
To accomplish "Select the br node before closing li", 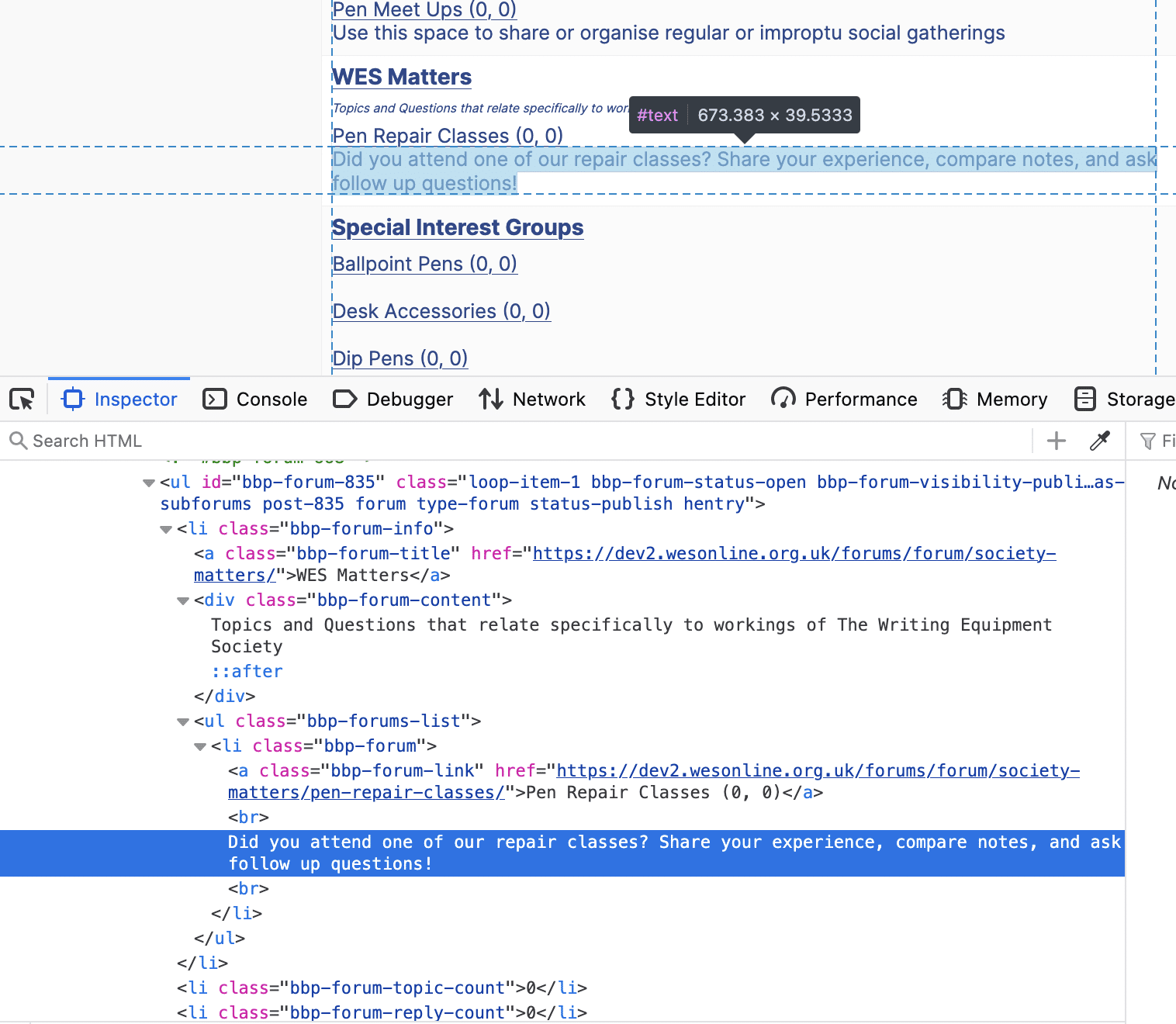I will [x=248, y=888].
